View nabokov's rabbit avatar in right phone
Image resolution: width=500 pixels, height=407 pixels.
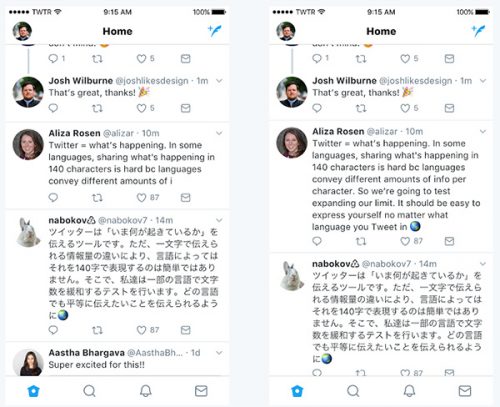pyautogui.click(x=292, y=276)
